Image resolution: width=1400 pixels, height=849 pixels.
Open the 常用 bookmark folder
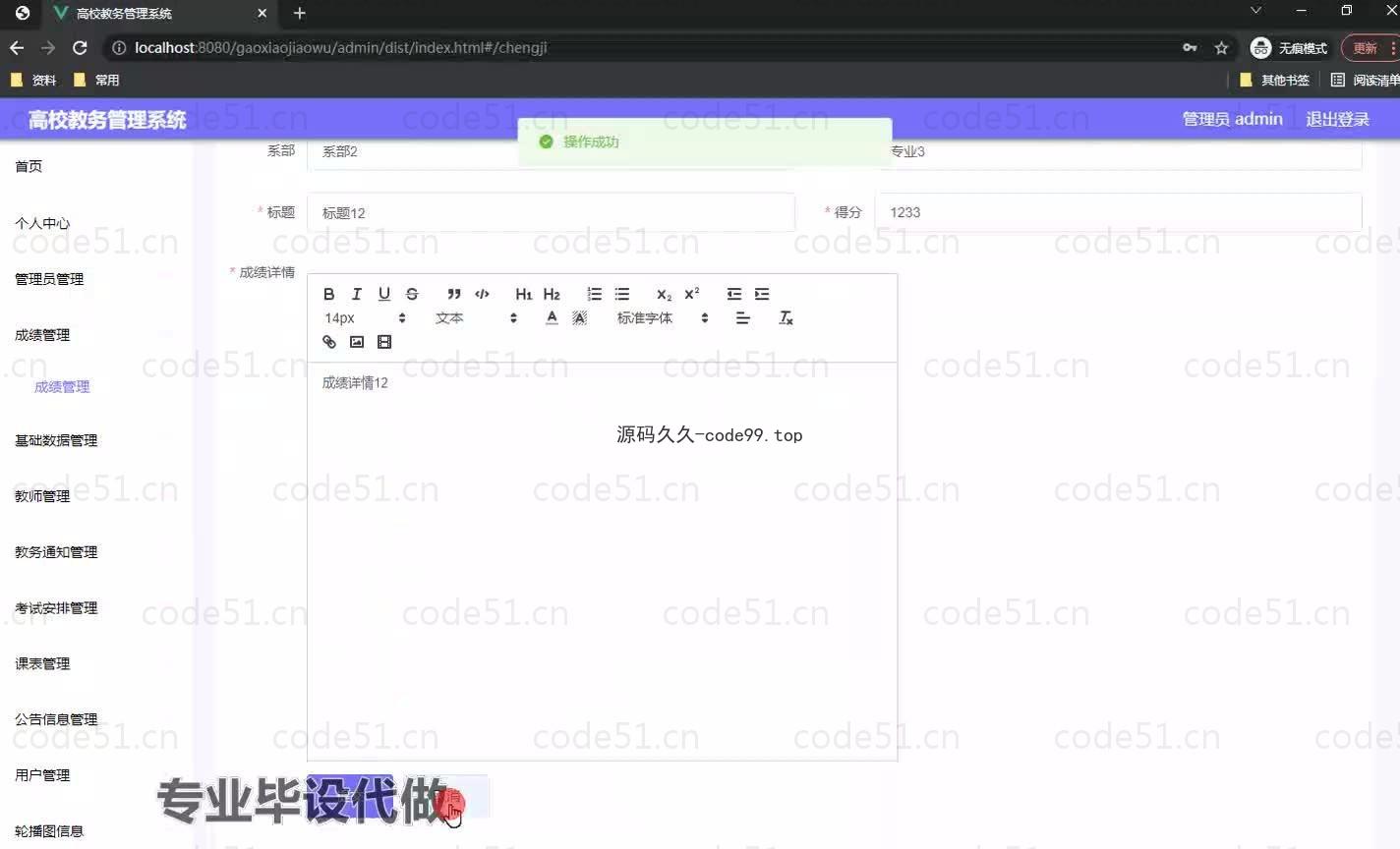[x=96, y=80]
